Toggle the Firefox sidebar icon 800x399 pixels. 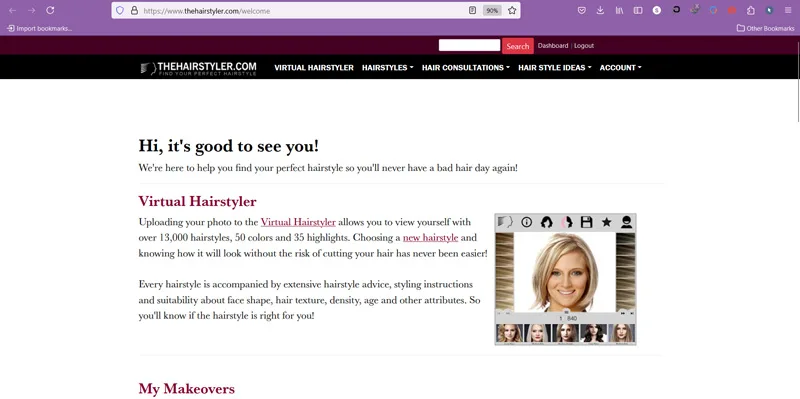click(x=638, y=10)
